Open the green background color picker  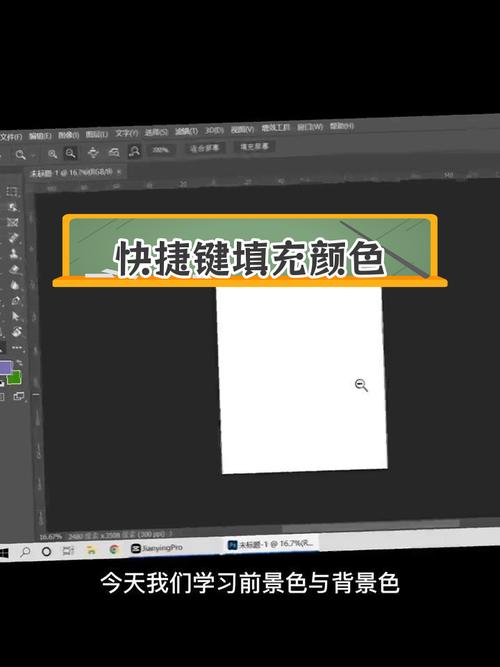click(x=14, y=377)
